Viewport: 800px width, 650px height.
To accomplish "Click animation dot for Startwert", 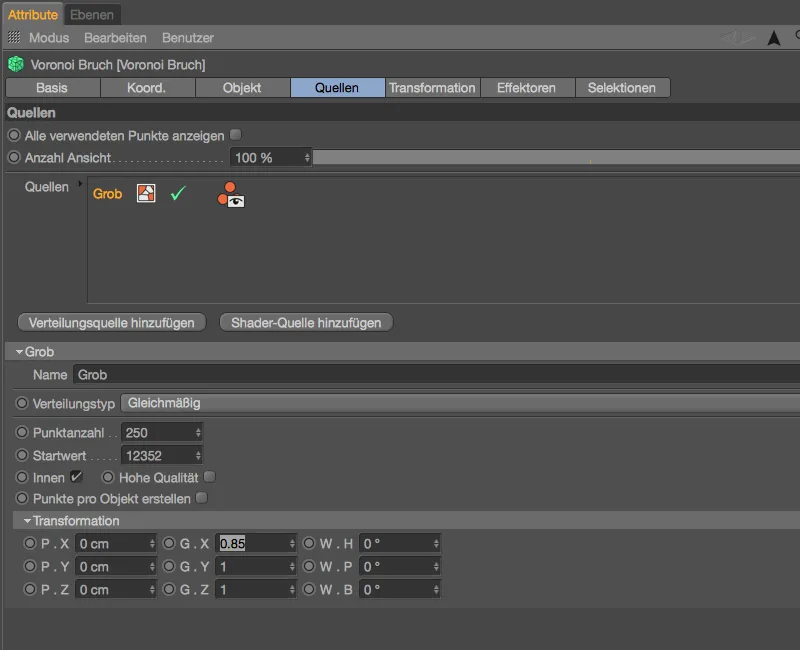I will pos(22,455).
